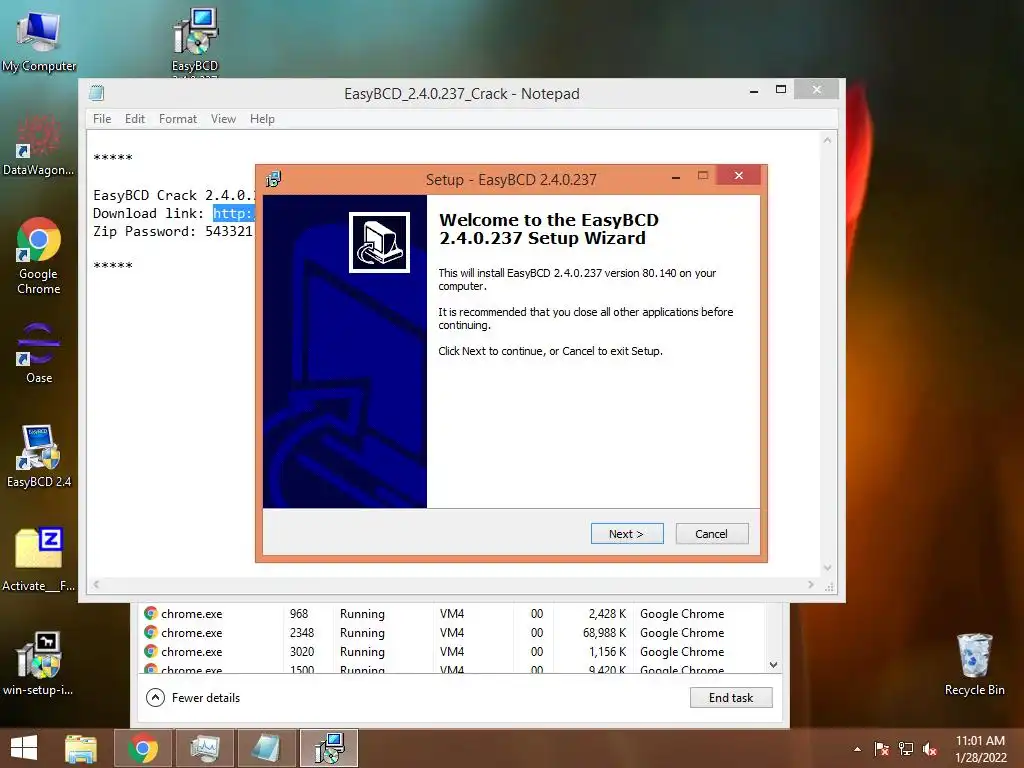Click 68,988 K memory value
The height and width of the screenshot is (768, 1024).
(604, 633)
